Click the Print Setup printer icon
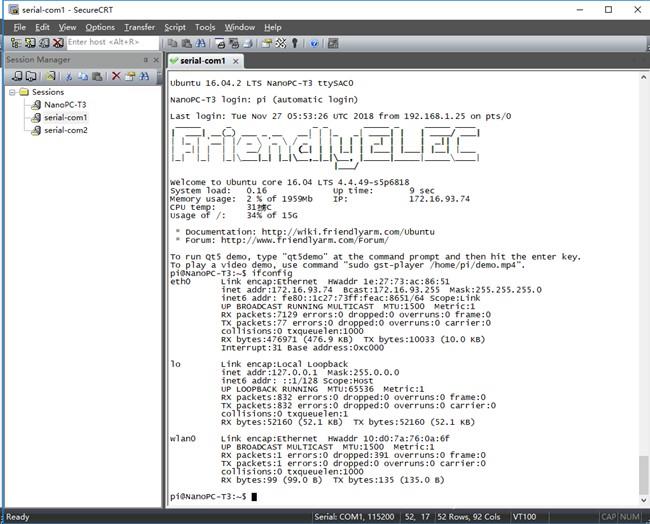The image size is (650, 524). pos(247,43)
